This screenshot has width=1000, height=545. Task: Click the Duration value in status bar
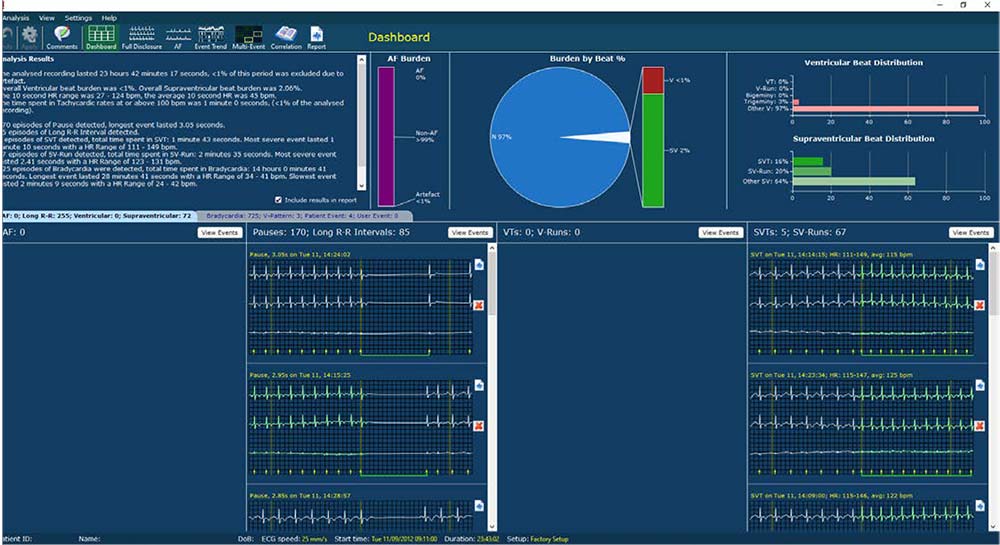pyautogui.click(x=488, y=539)
